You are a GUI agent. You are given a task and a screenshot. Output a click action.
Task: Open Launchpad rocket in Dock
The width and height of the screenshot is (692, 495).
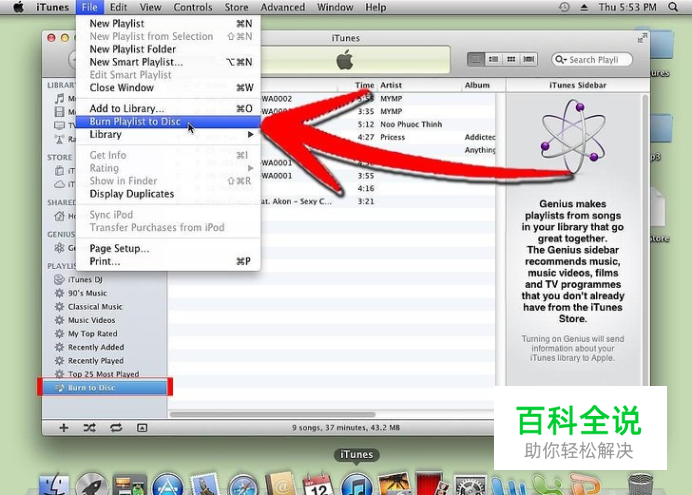point(91,485)
